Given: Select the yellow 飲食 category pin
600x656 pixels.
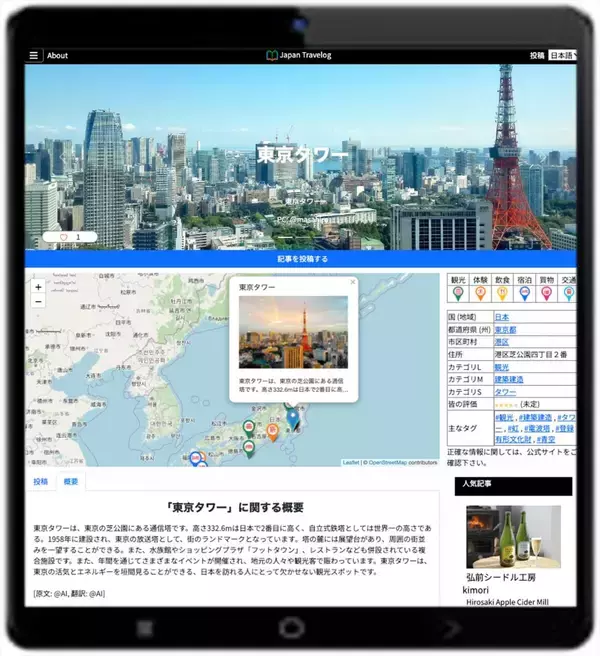Looking at the screenshot, I should pyautogui.click(x=502, y=294).
